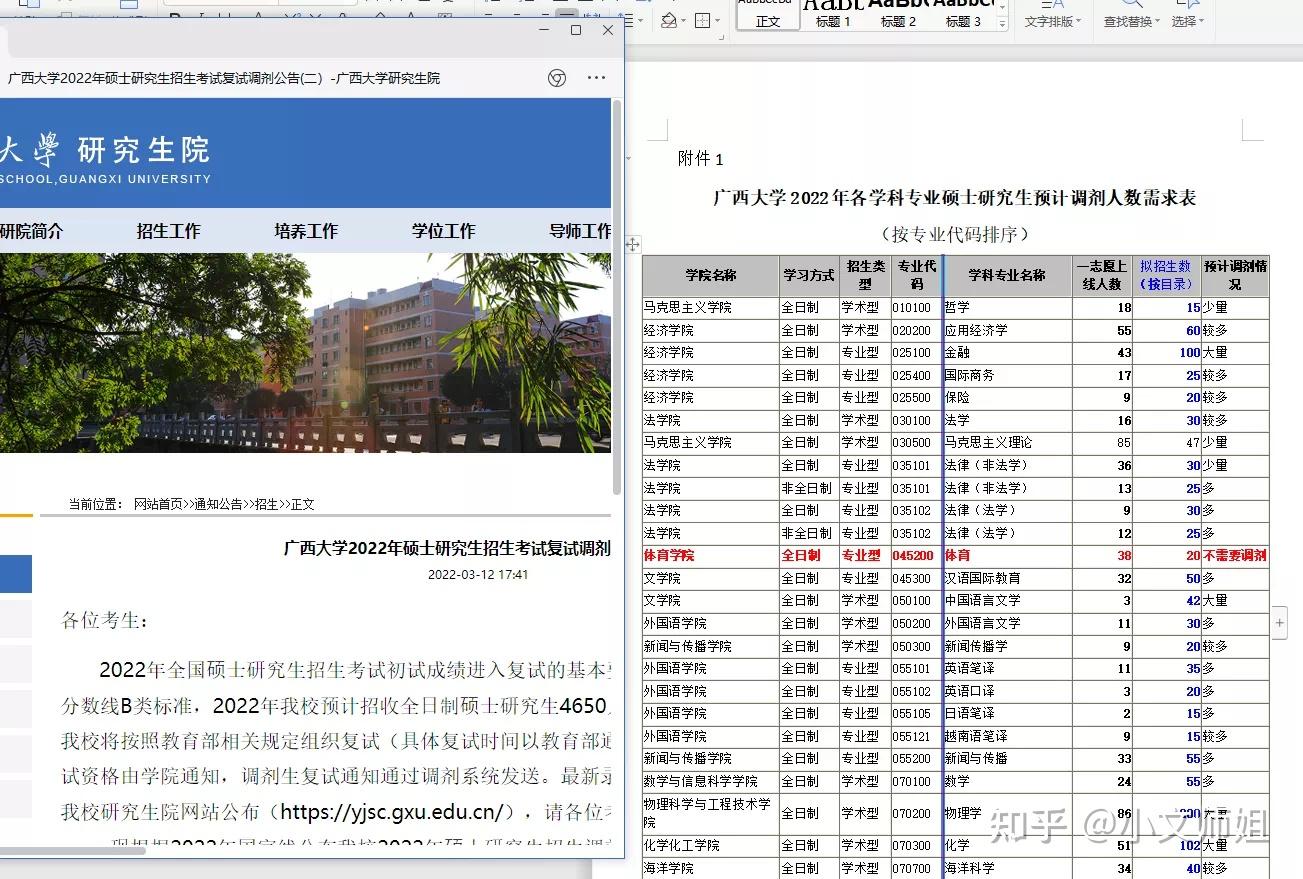Follow the 通知公告 breadcrumb link
Screen dimensions: 1303x879
coord(218,504)
